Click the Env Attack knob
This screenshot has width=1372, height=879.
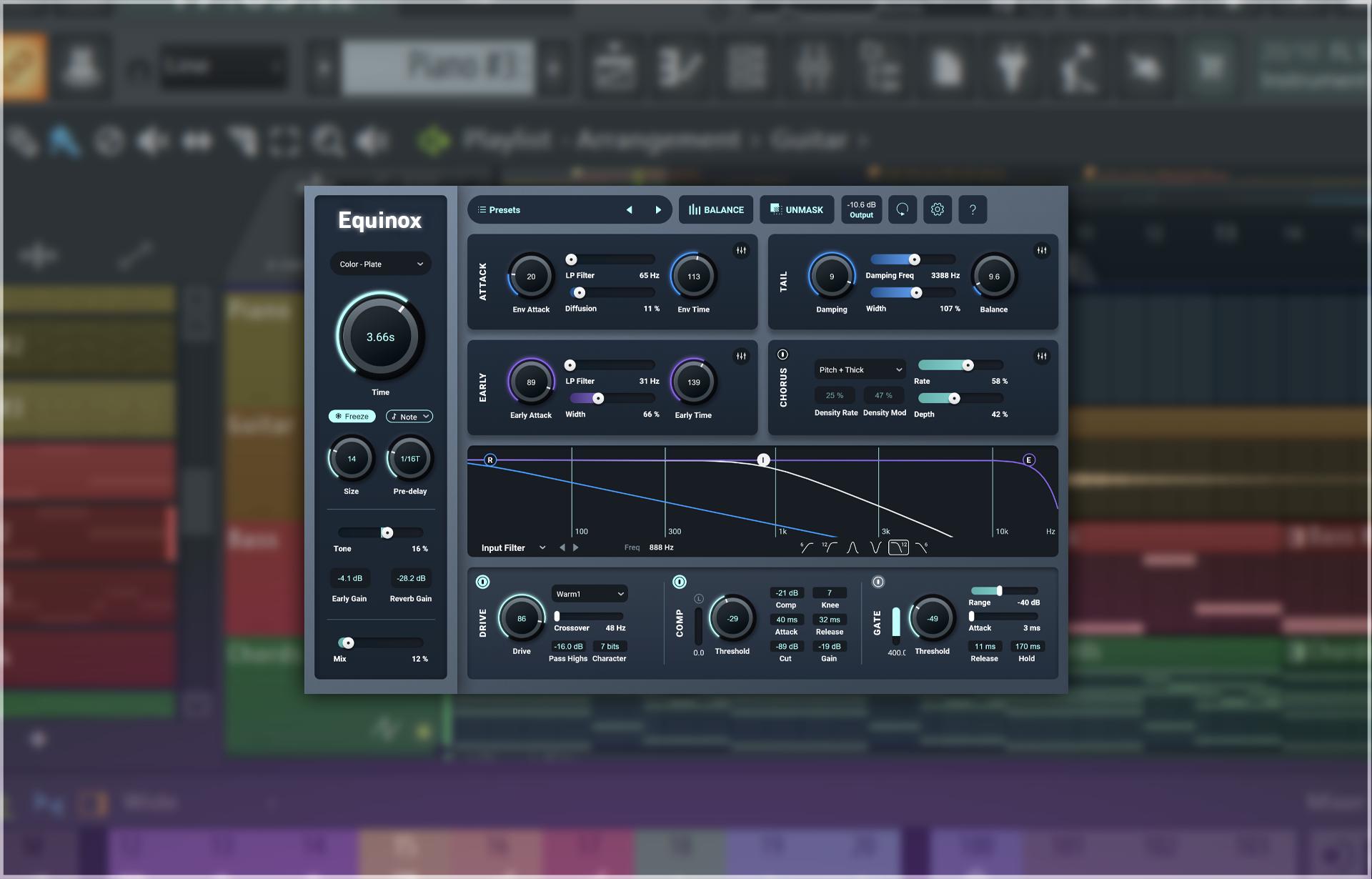[531, 277]
